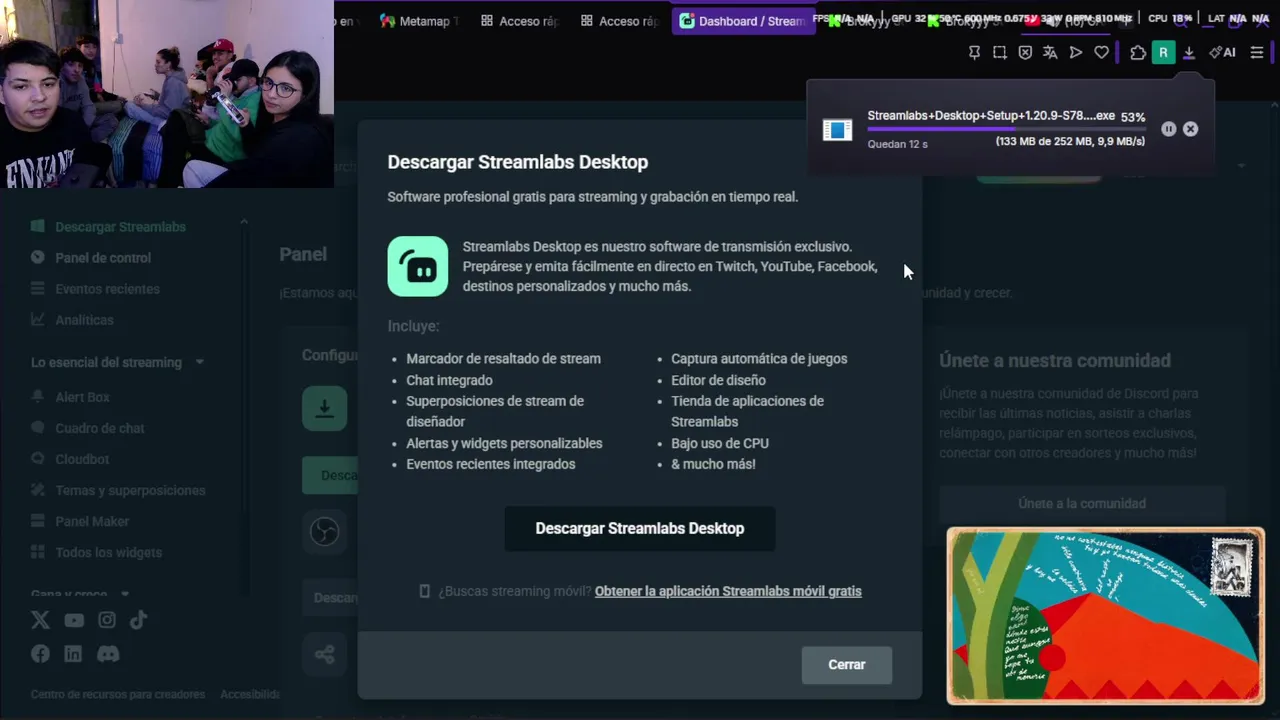Open Streamlabs Discord social link
This screenshot has height=720, width=1280.
pos(108,654)
